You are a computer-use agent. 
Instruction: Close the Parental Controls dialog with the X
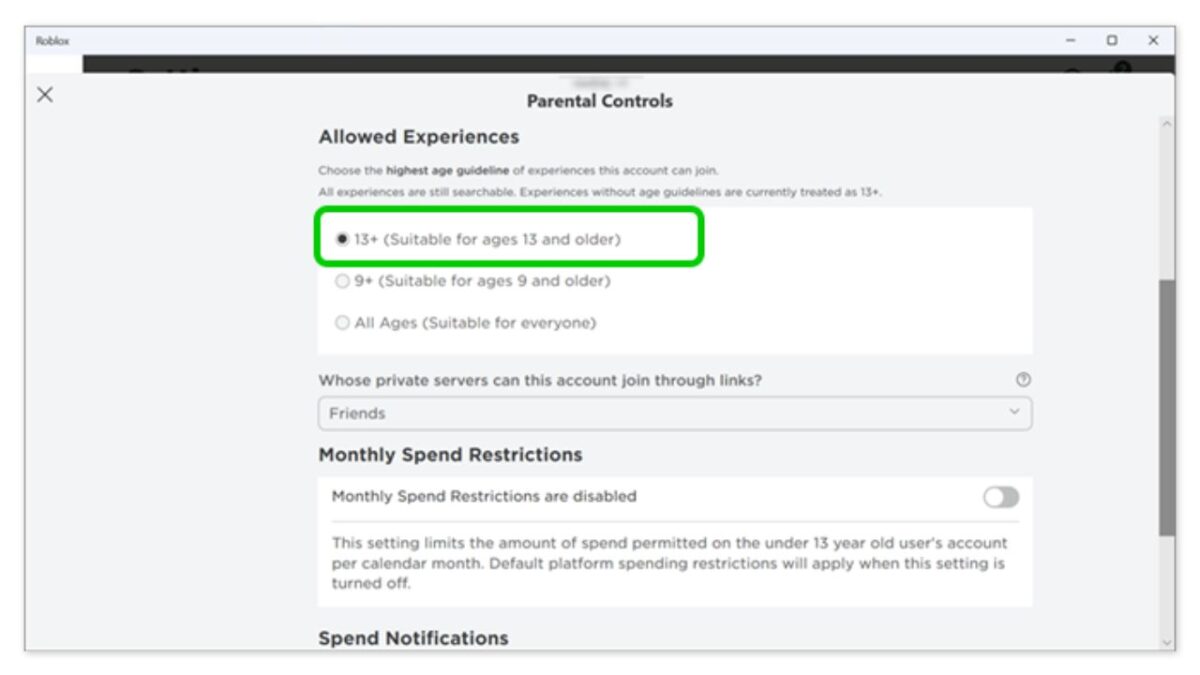pyautogui.click(x=44, y=96)
